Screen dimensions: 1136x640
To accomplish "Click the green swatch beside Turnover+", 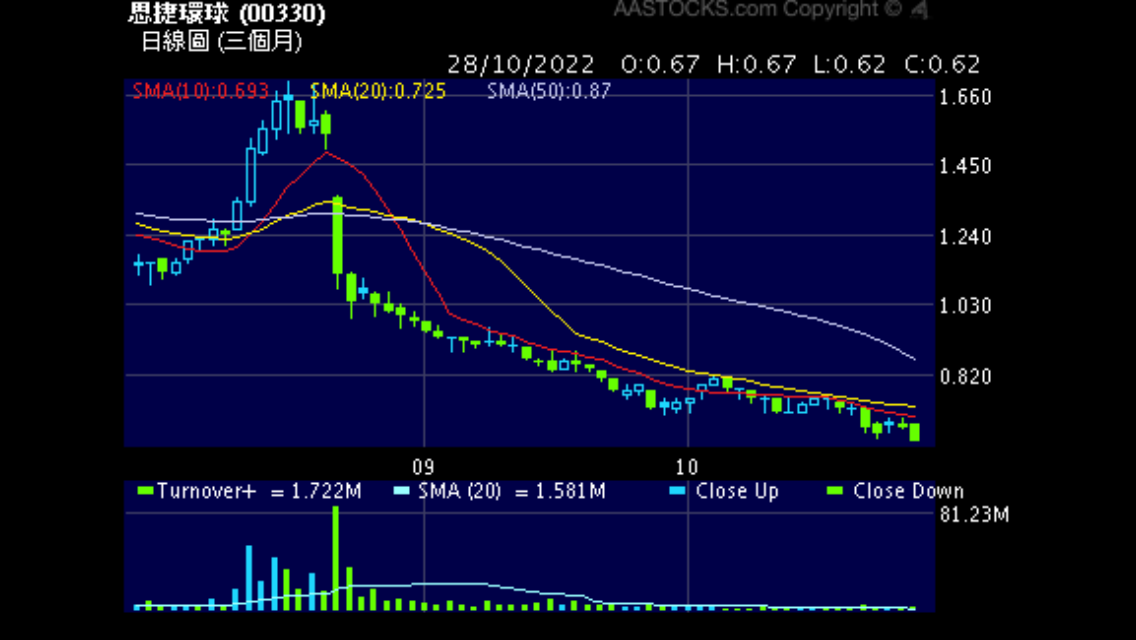I will click(x=145, y=491).
